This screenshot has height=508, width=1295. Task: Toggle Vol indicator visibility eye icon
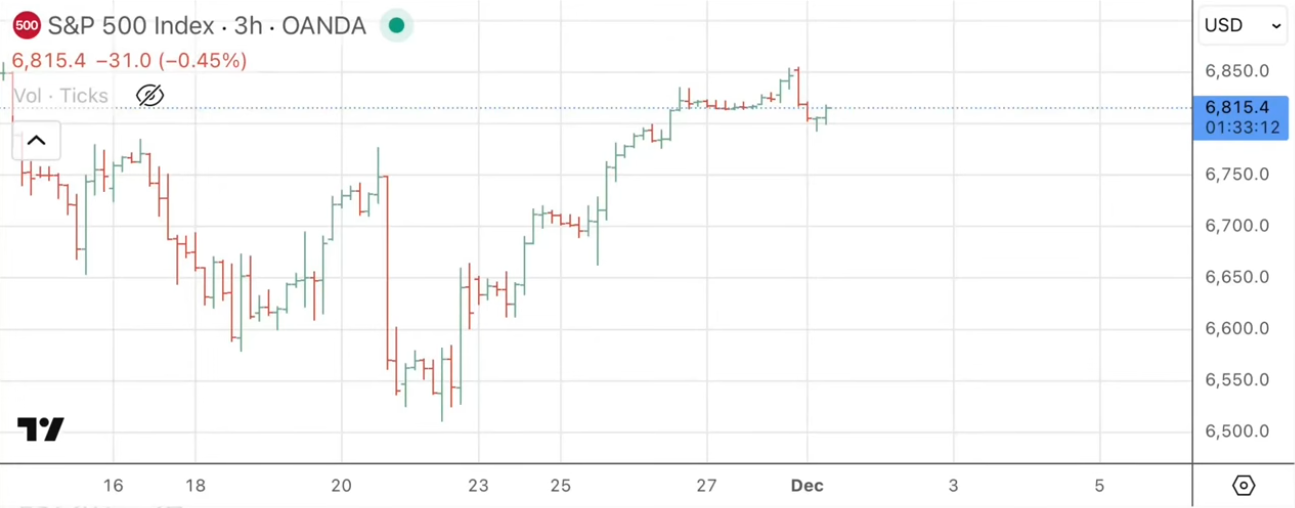(149, 96)
